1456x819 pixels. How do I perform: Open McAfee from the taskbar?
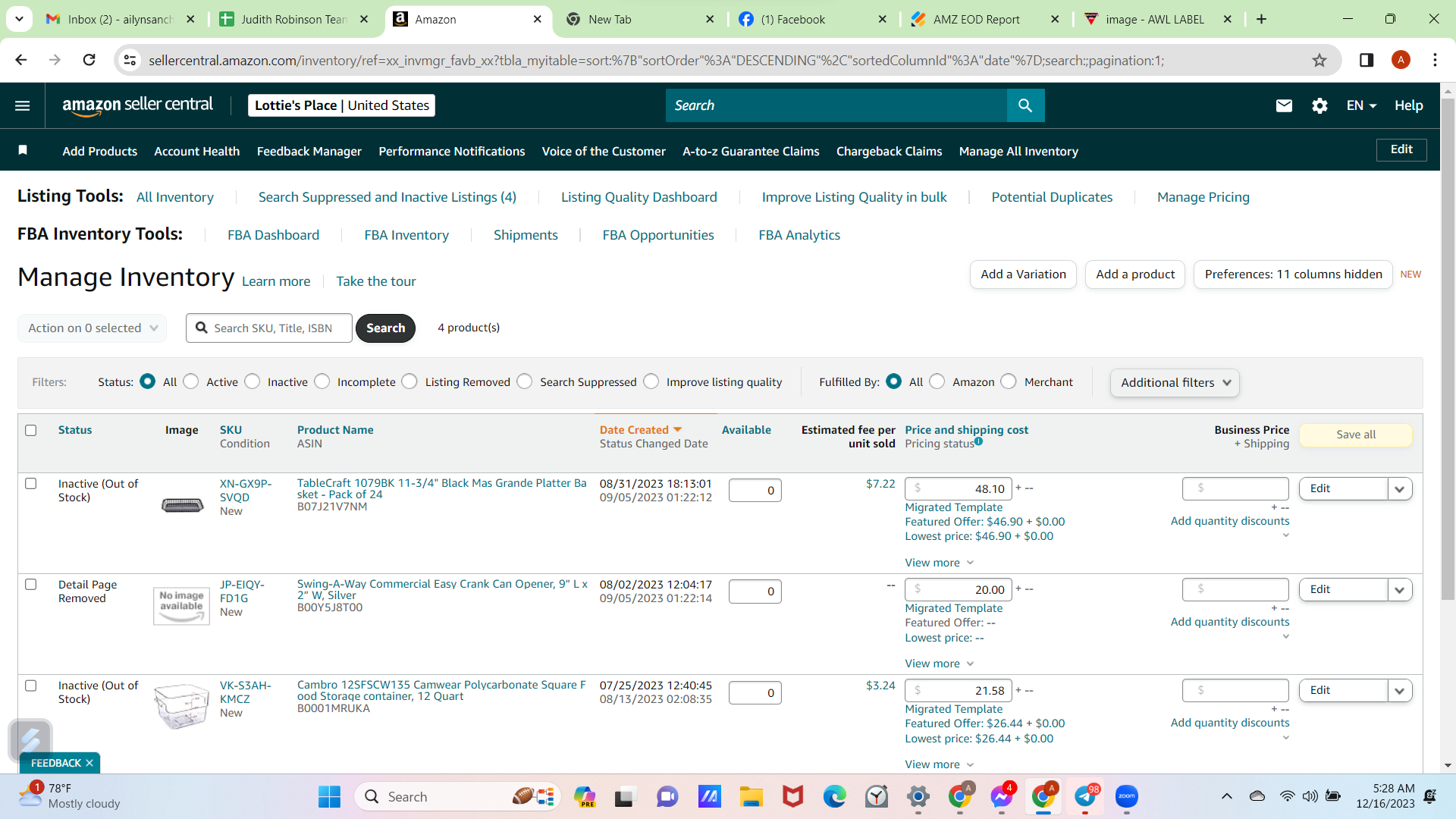pyautogui.click(x=792, y=796)
